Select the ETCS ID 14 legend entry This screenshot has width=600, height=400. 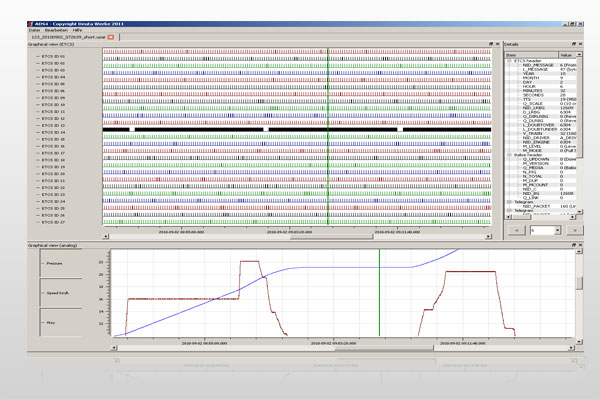51,132
